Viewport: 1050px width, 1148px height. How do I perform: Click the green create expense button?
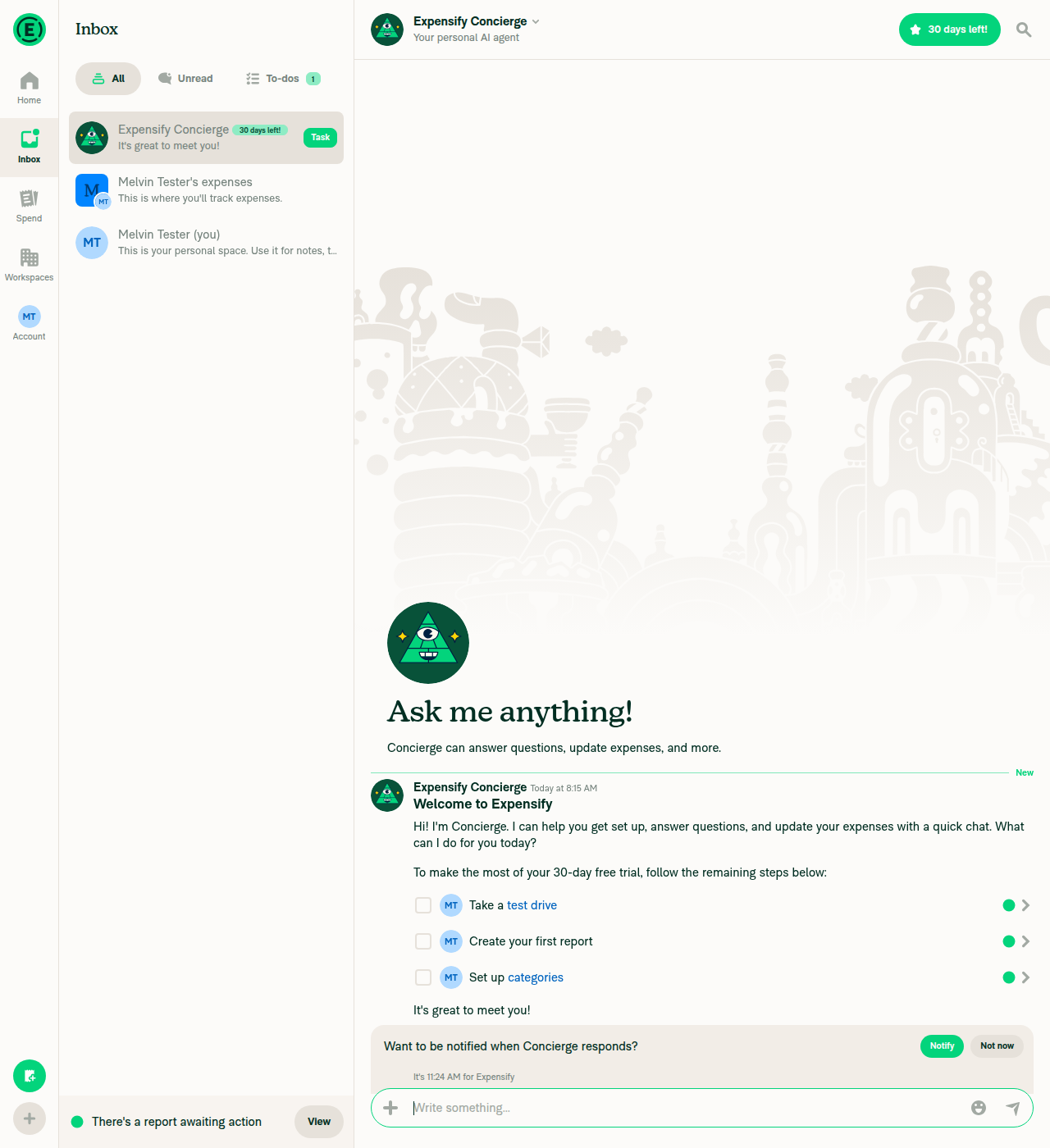tap(30, 1076)
